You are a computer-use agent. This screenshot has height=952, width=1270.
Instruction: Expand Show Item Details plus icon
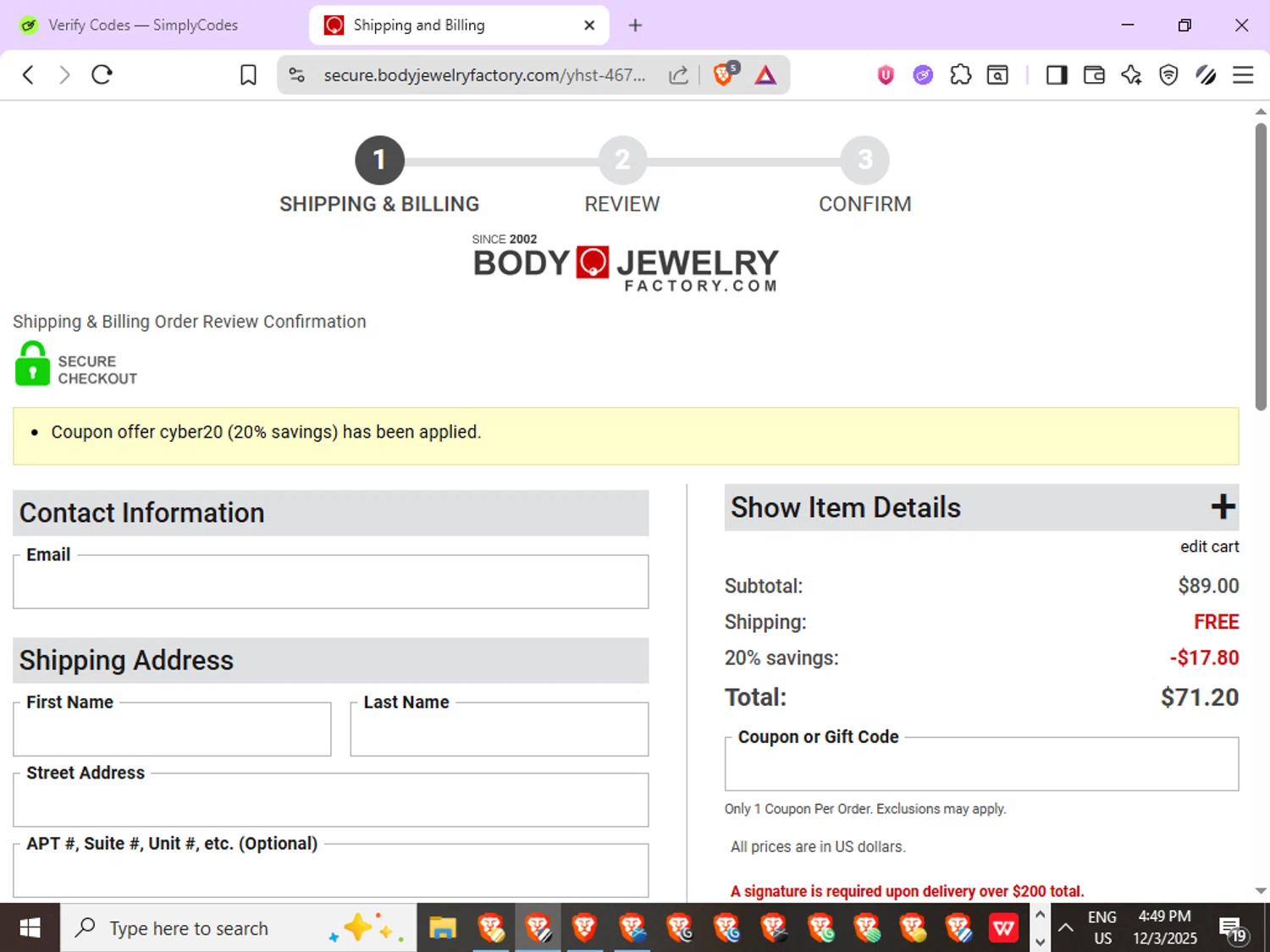(x=1223, y=507)
